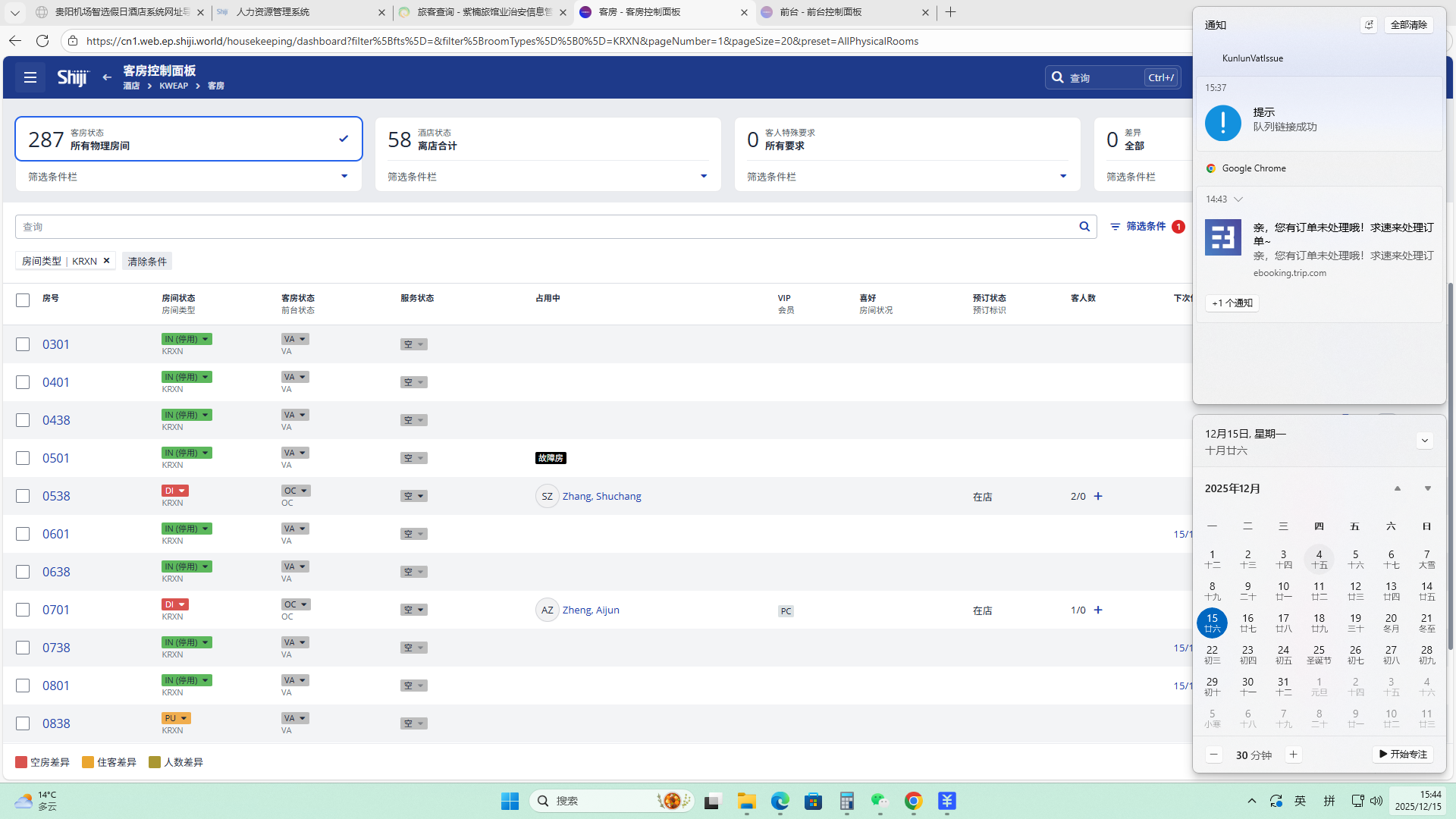The image size is (1456, 819).
Task: Click plus icon next to 2/0 guest count
Action: [x=1098, y=496]
